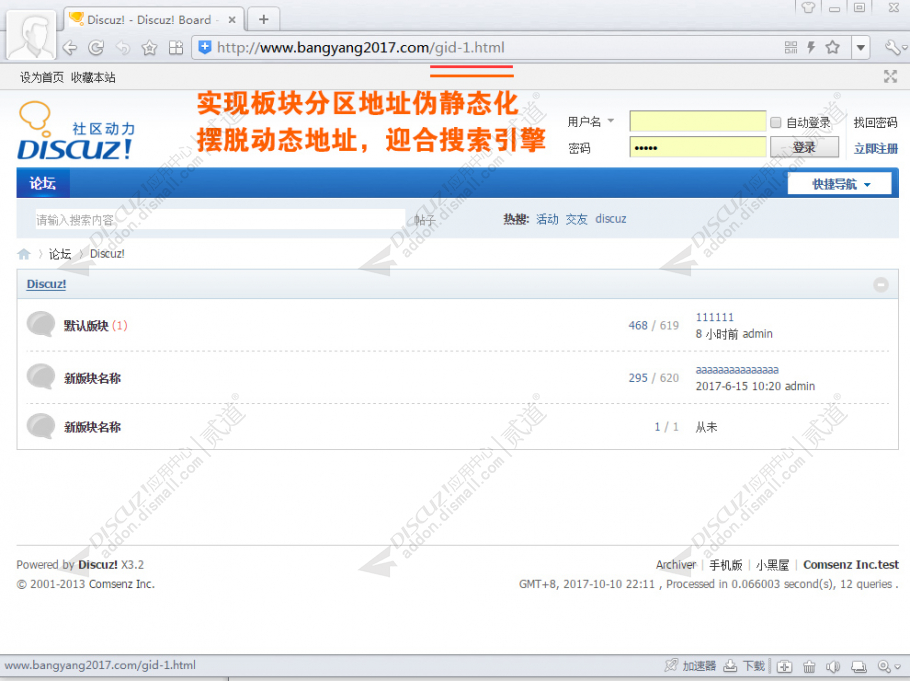Click the plus-box icon in status bar
The height and width of the screenshot is (681, 910).
point(785,666)
